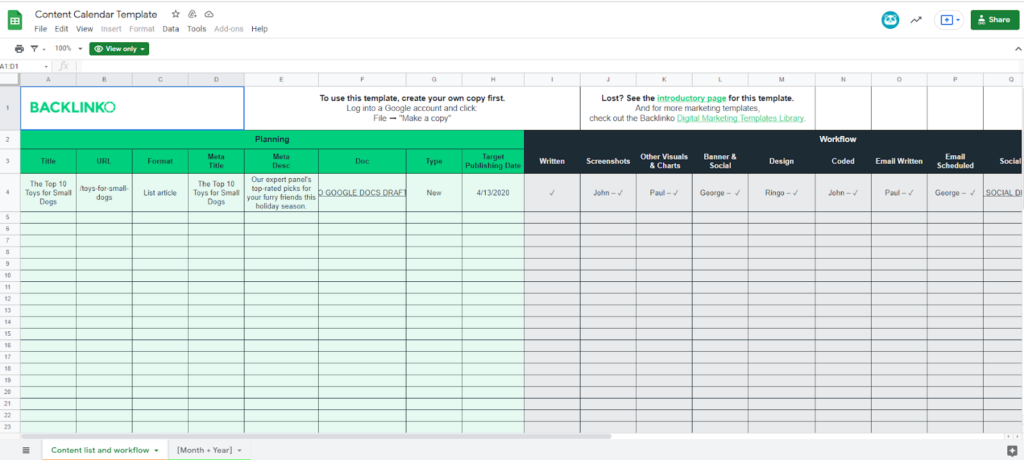
Task: Click the Google Sheets home icon
Action: (x=17, y=21)
